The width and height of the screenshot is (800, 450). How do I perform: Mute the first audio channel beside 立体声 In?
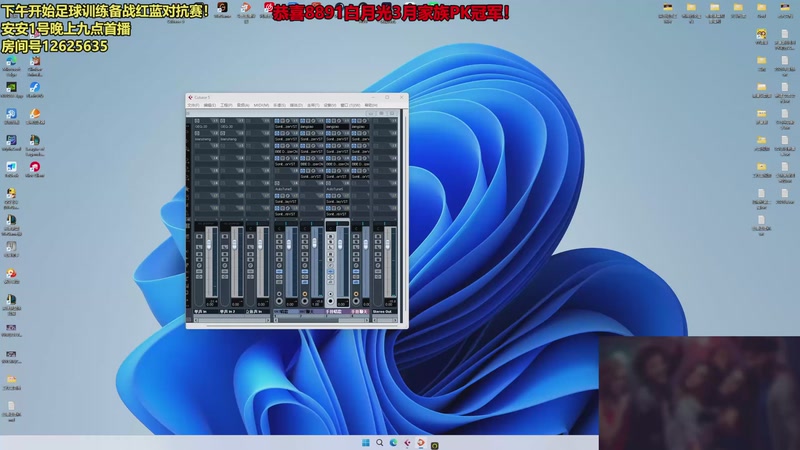(x=279, y=236)
